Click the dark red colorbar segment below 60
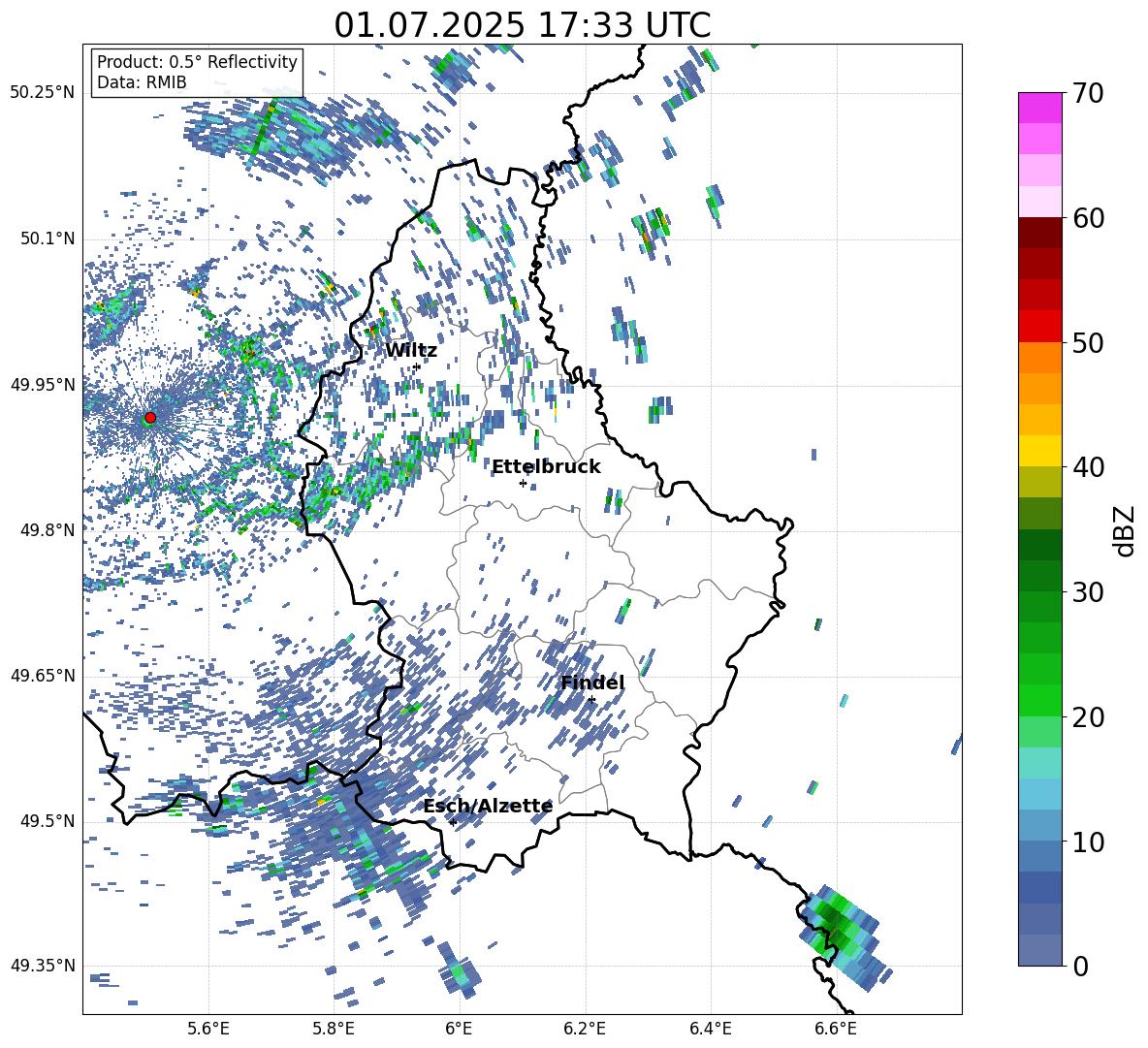Image resolution: width=1148 pixels, height=1048 pixels. point(1039,233)
